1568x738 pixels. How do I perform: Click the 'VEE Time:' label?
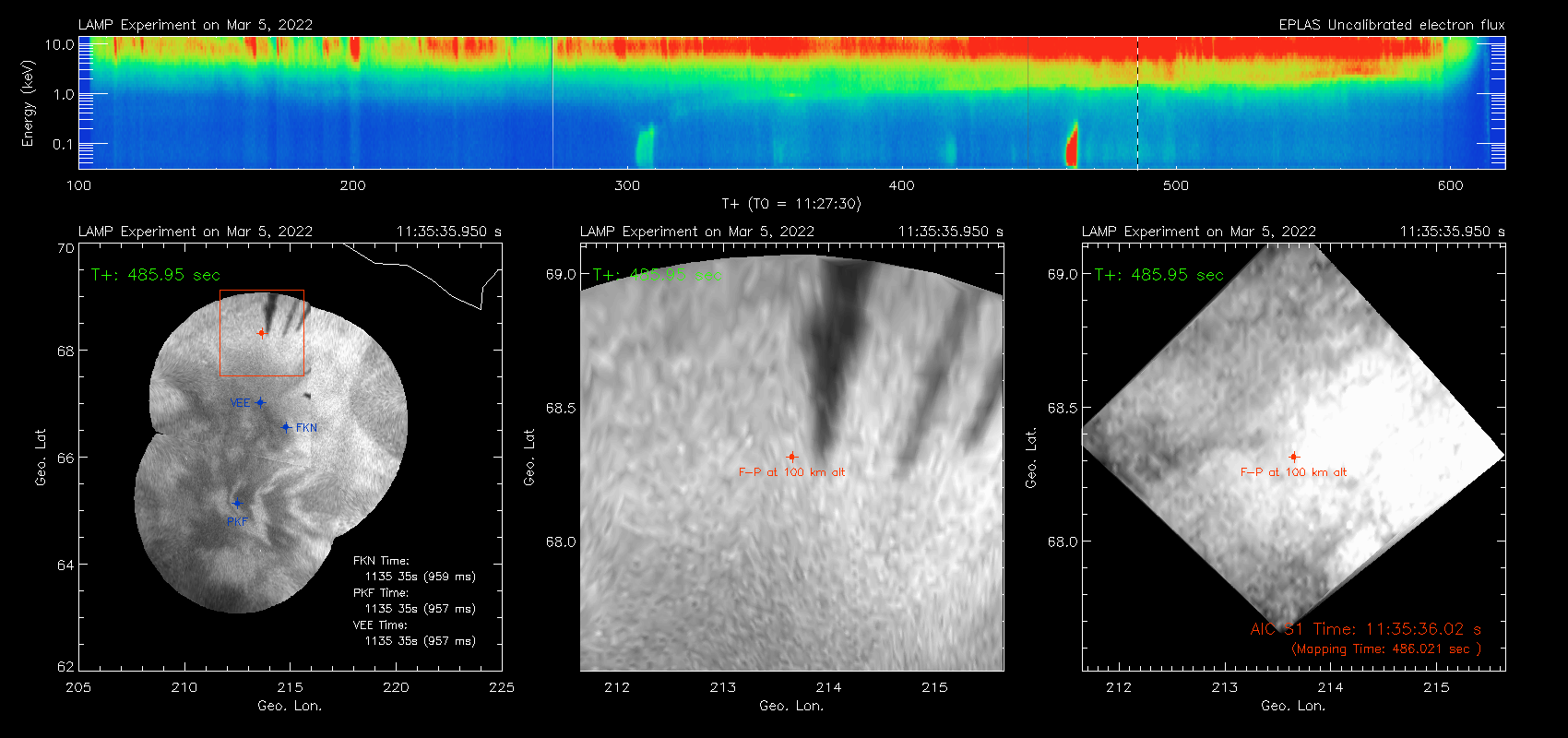click(x=380, y=625)
